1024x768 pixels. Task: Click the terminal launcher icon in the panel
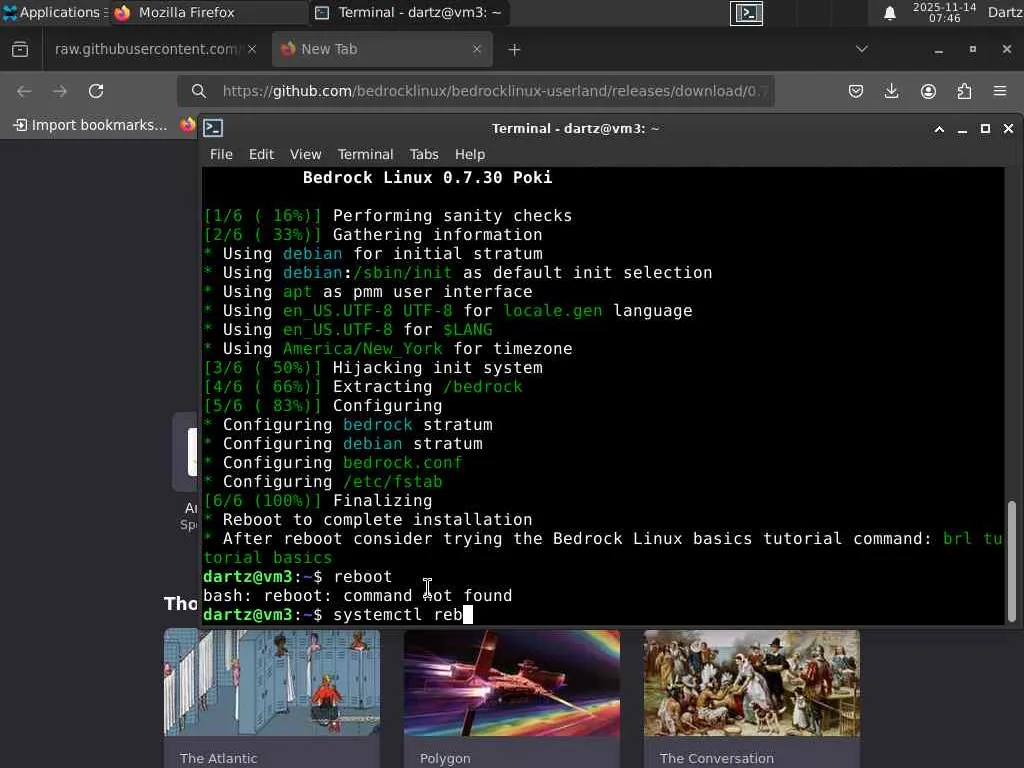coord(746,13)
